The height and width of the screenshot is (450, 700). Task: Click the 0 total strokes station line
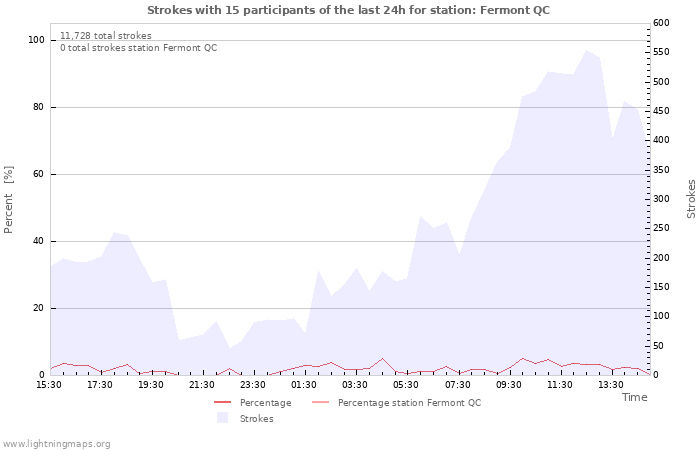pos(138,48)
